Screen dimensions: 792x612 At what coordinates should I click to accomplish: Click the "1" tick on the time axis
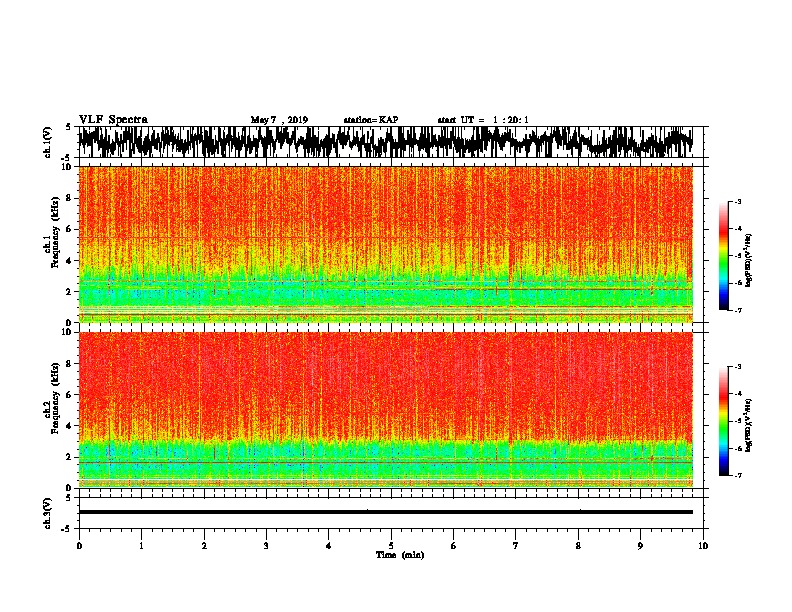(141, 546)
